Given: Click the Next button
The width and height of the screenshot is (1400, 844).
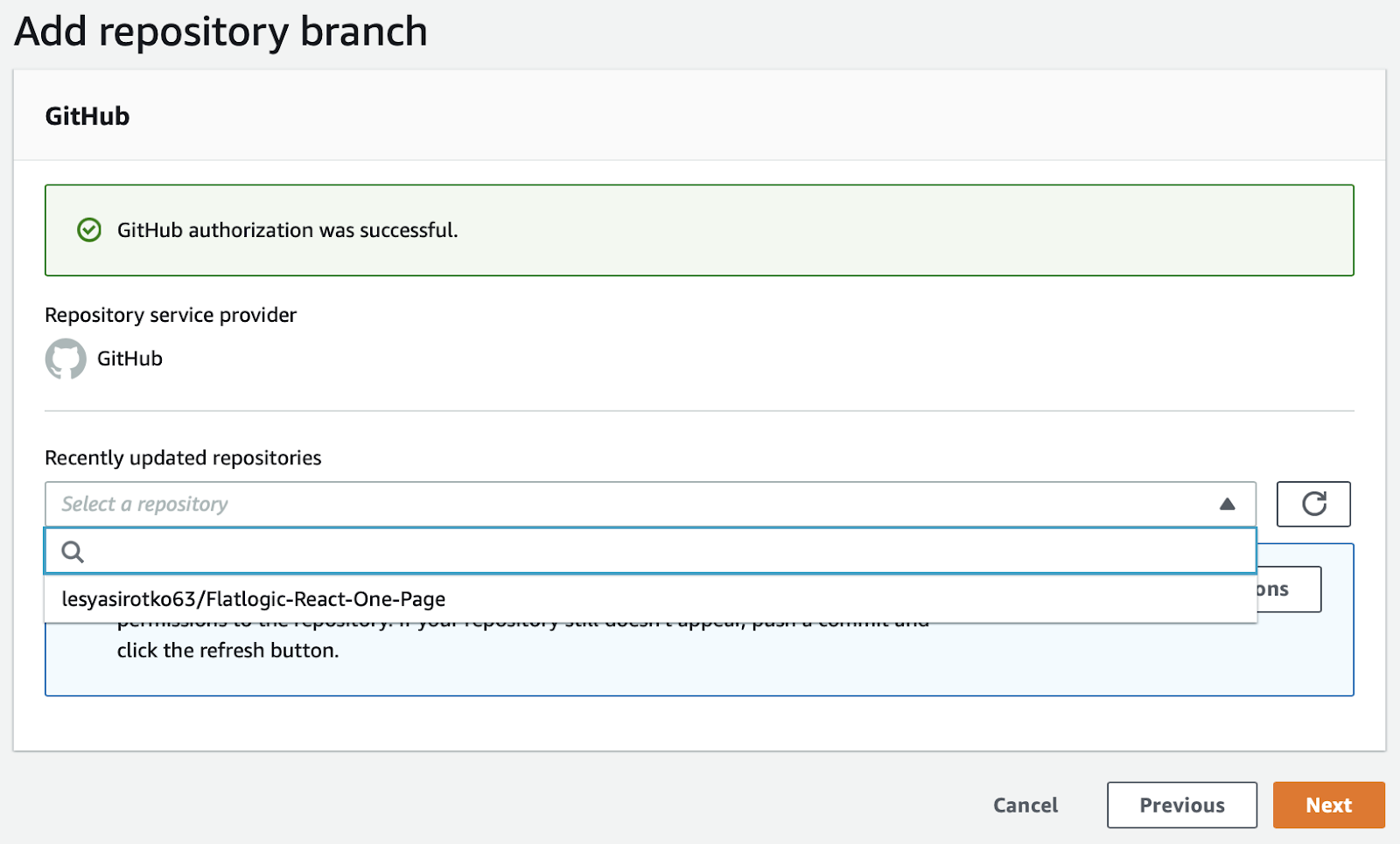Looking at the screenshot, I should (1328, 805).
